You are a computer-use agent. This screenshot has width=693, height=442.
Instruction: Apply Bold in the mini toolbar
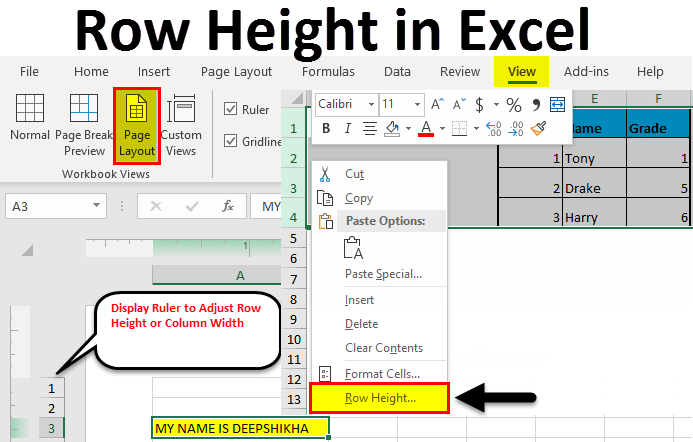point(326,128)
